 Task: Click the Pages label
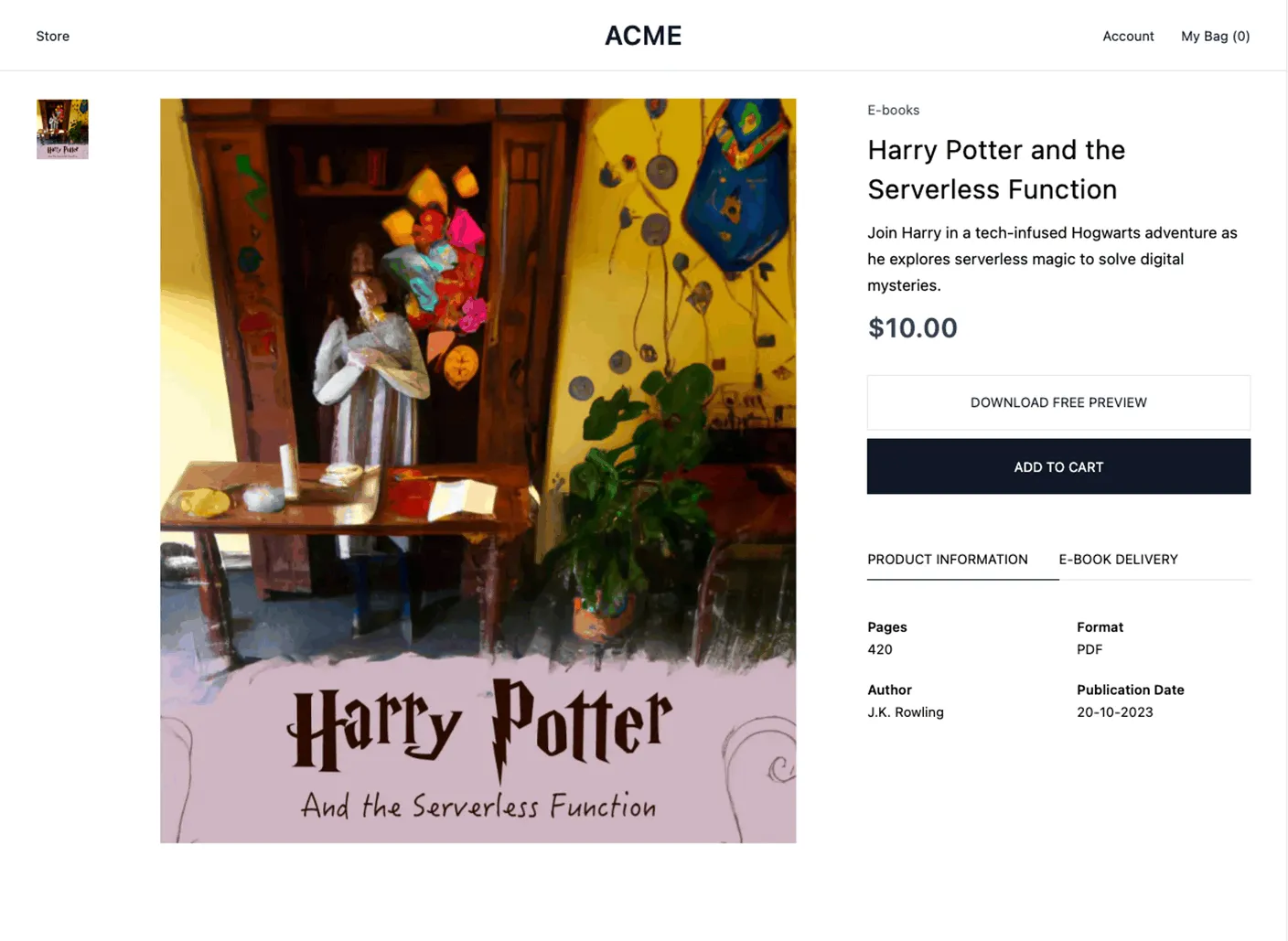pos(886,627)
